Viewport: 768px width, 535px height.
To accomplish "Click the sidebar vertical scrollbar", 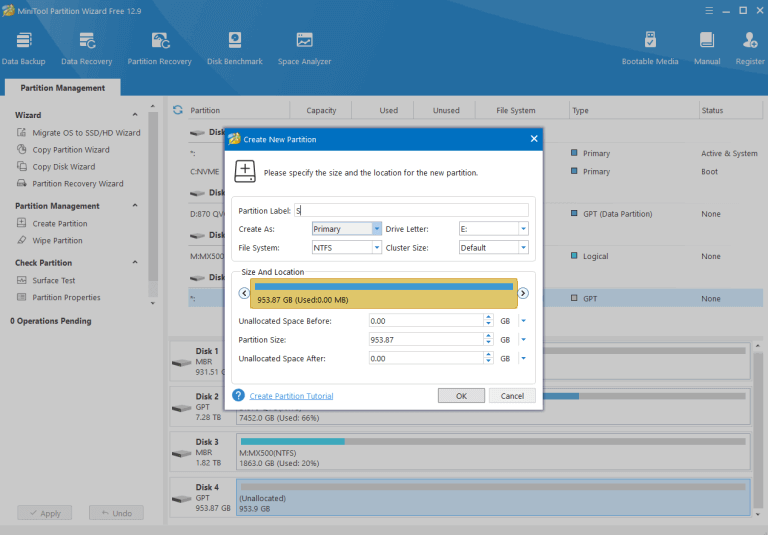I will pyautogui.click(x=153, y=196).
